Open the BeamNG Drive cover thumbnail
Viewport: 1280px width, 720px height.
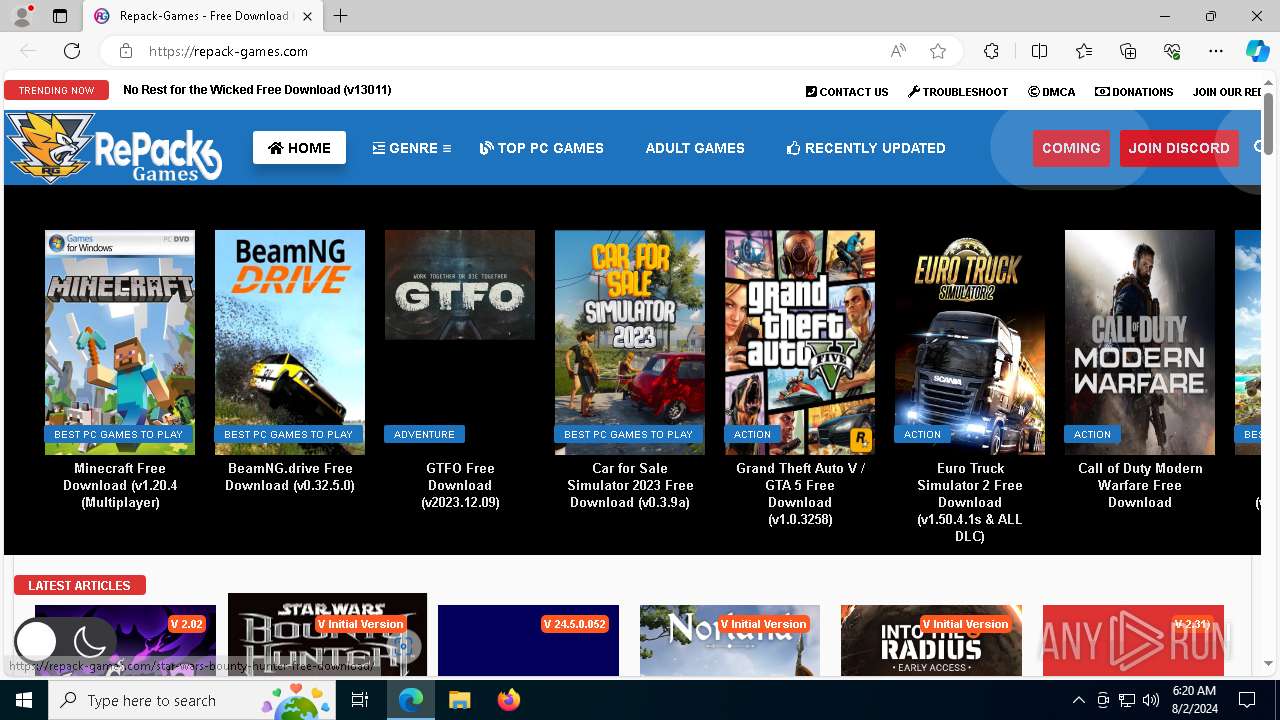click(x=290, y=342)
